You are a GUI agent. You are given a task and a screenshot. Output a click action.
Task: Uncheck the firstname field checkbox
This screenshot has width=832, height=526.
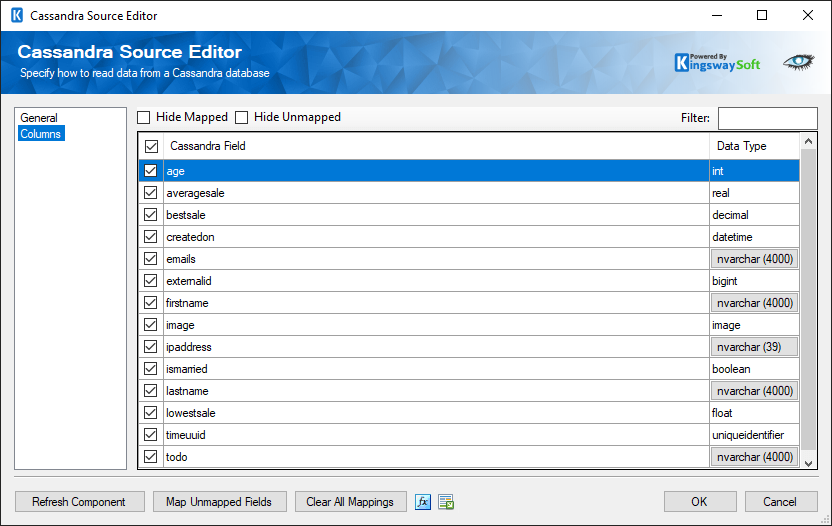[x=151, y=303]
